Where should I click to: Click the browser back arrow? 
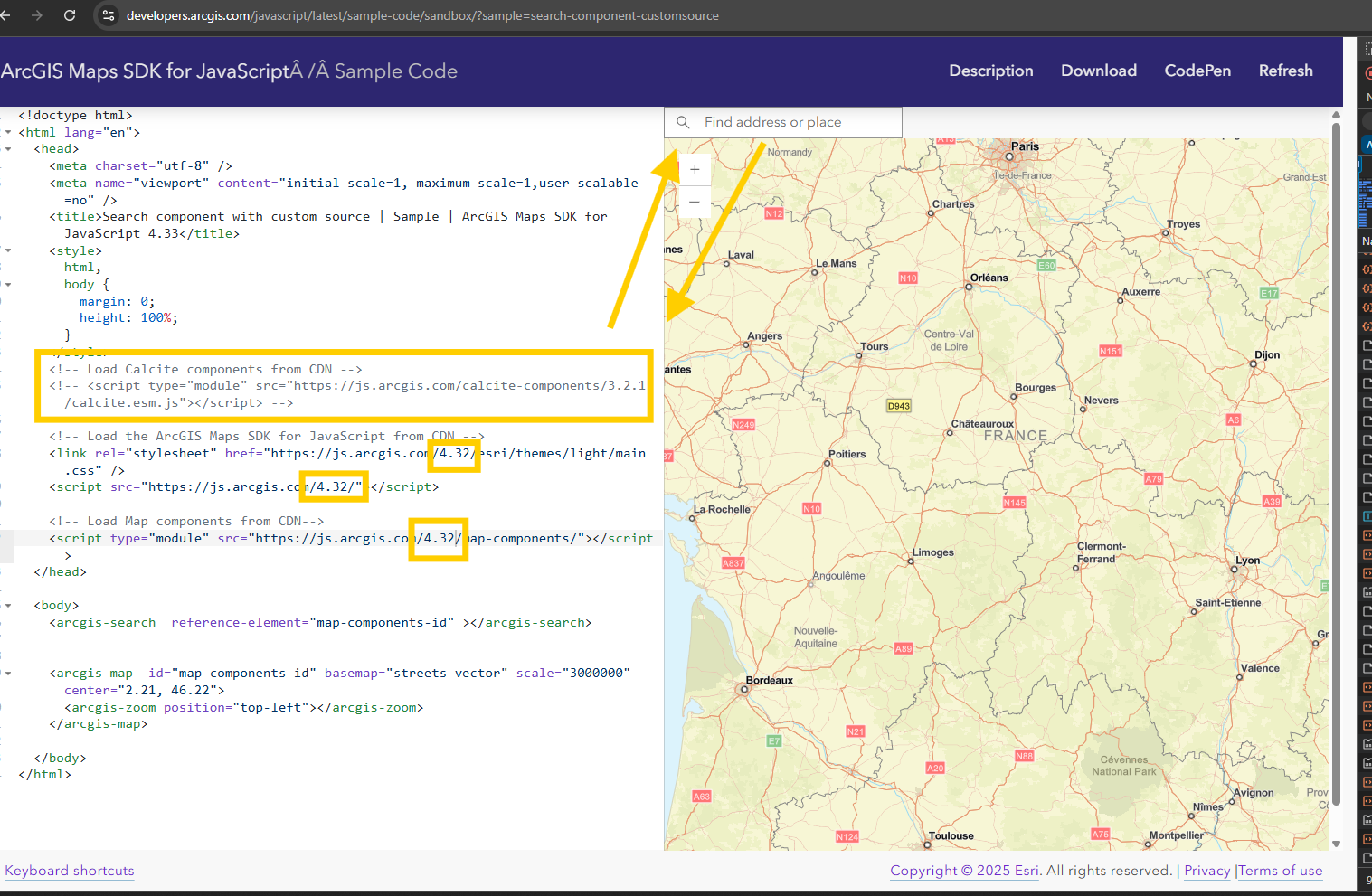(5, 15)
